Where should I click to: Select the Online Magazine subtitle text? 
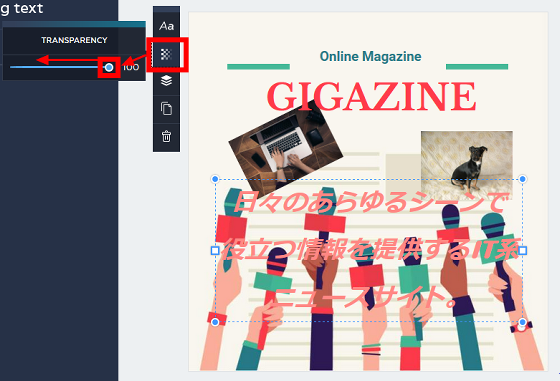(370, 56)
